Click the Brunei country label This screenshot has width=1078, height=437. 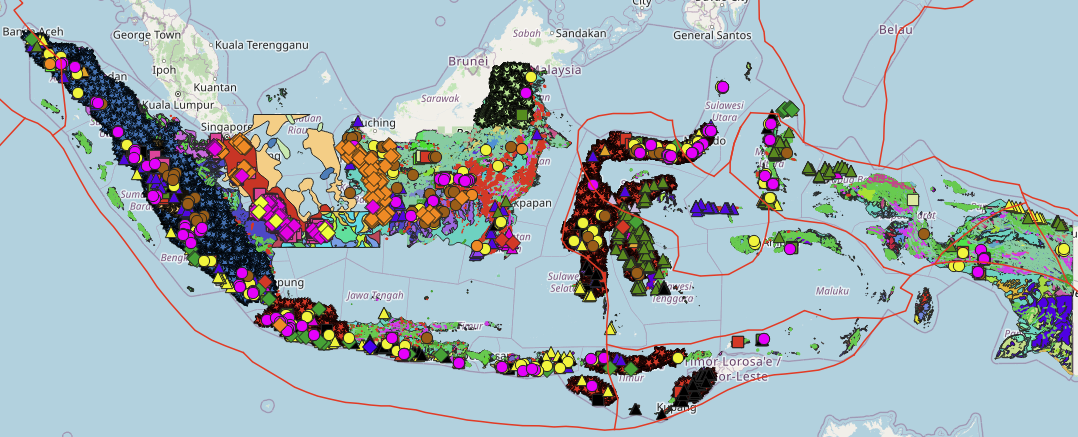click(467, 61)
